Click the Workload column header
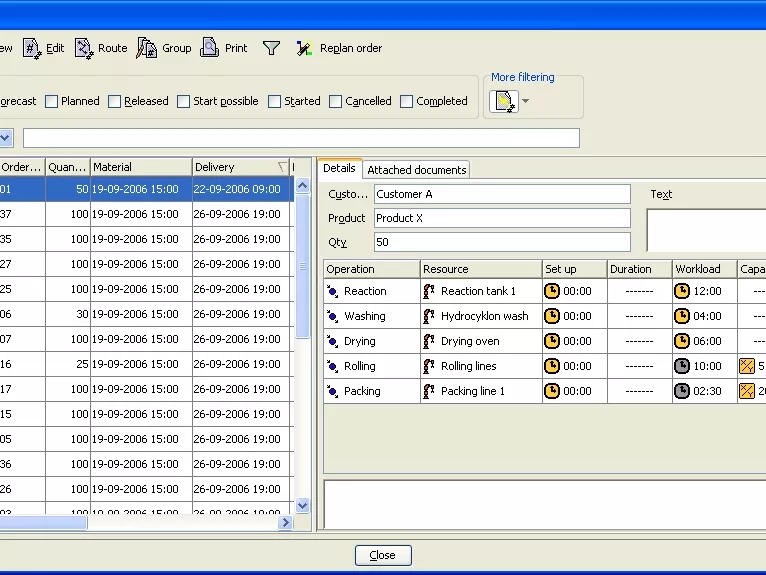The width and height of the screenshot is (766, 575). pyautogui.click(x=704, y=269)
